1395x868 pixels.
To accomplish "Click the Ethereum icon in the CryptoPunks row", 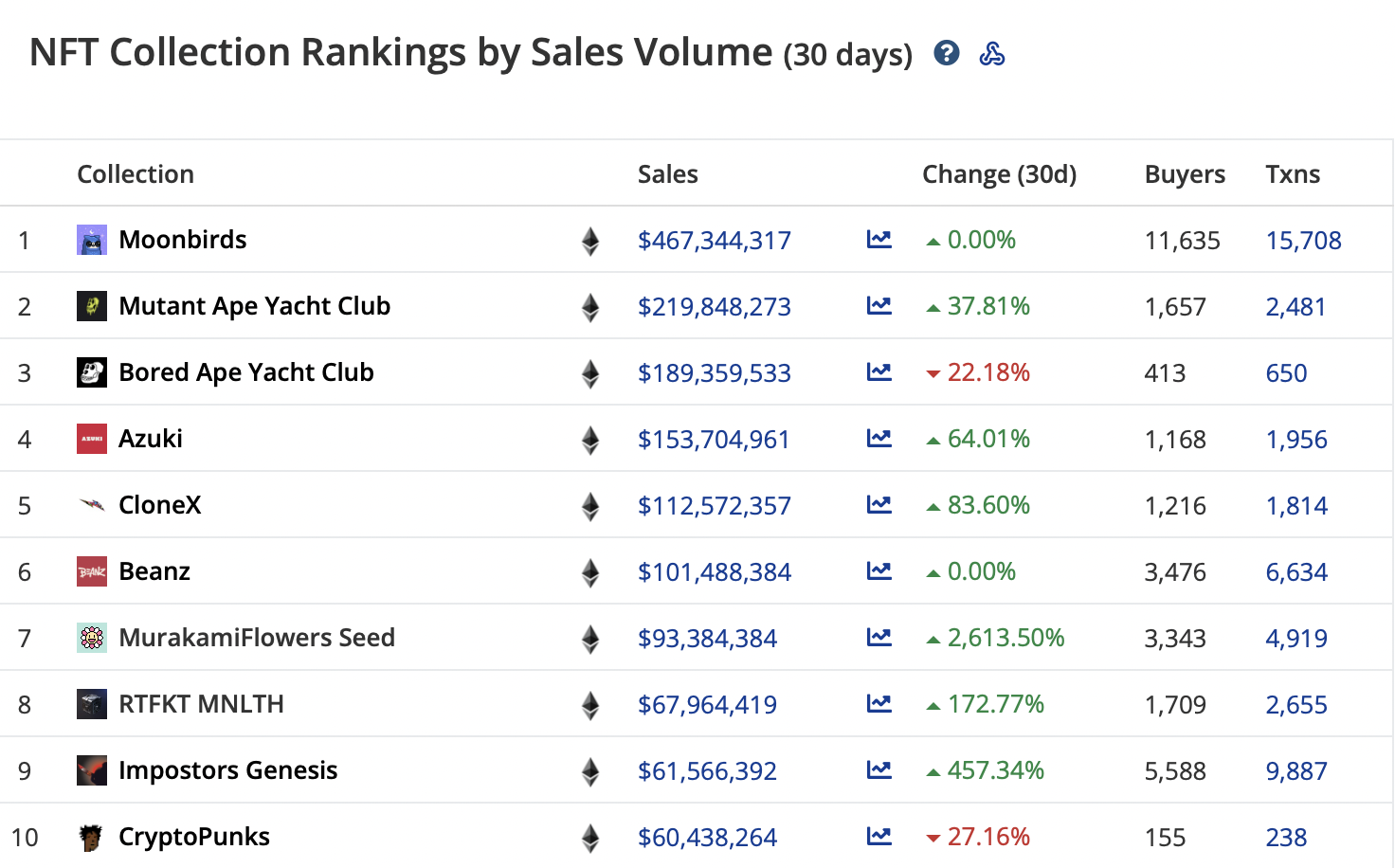I will coord(590,839).
